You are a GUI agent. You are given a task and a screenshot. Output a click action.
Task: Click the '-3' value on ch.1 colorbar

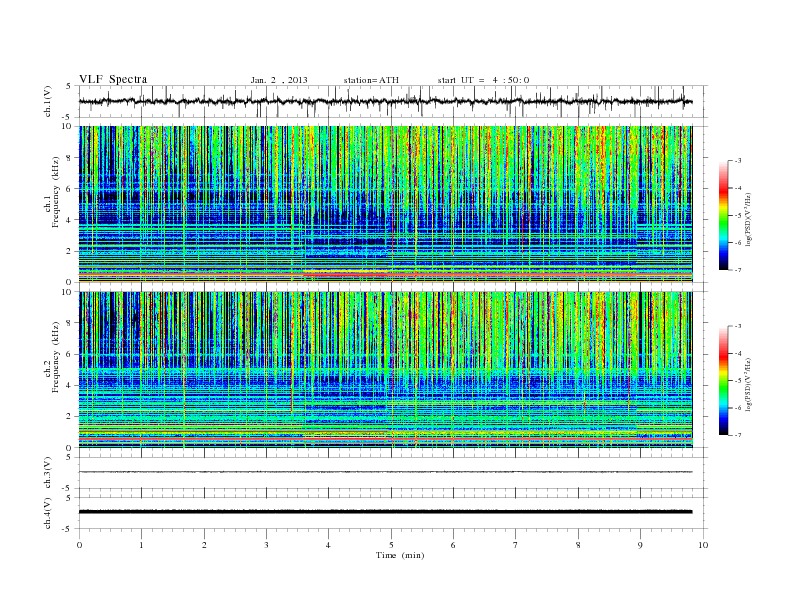pyautogui.click(x=737, y=161)
